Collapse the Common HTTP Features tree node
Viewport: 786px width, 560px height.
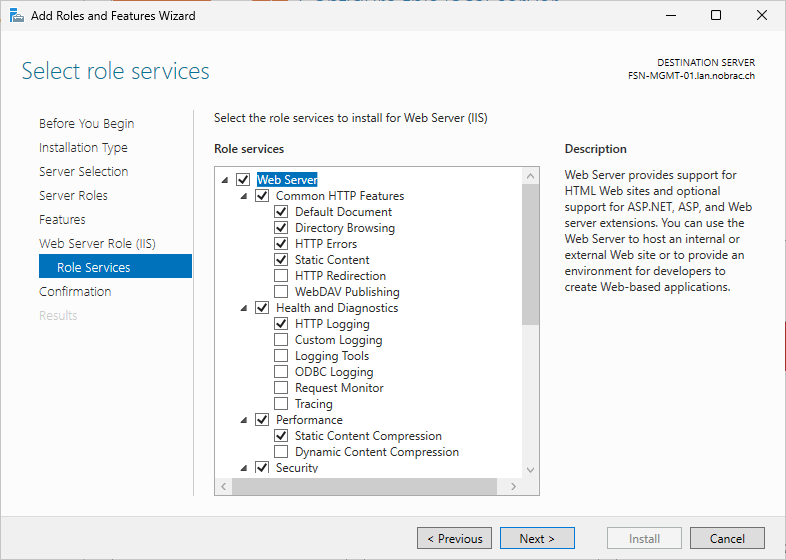click(x=244, y=196)
